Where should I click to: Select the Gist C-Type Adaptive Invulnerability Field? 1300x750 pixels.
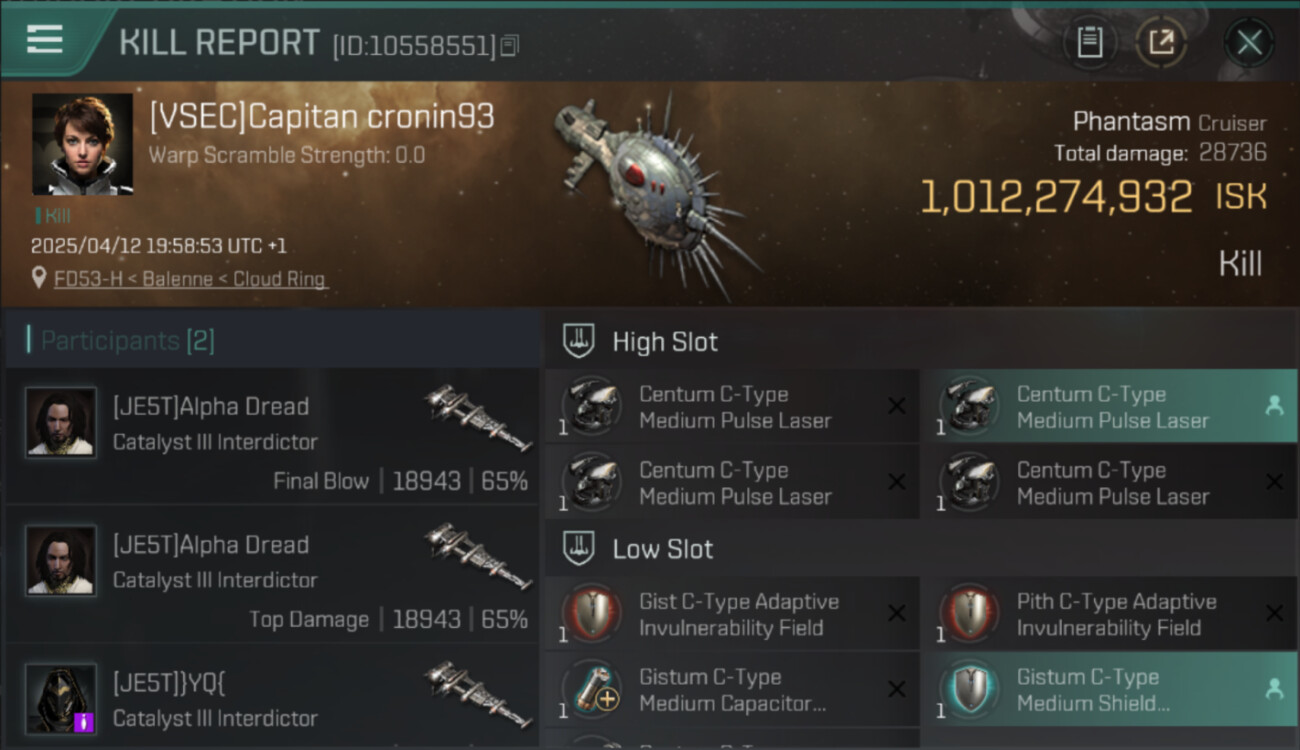tap(732, 614)
